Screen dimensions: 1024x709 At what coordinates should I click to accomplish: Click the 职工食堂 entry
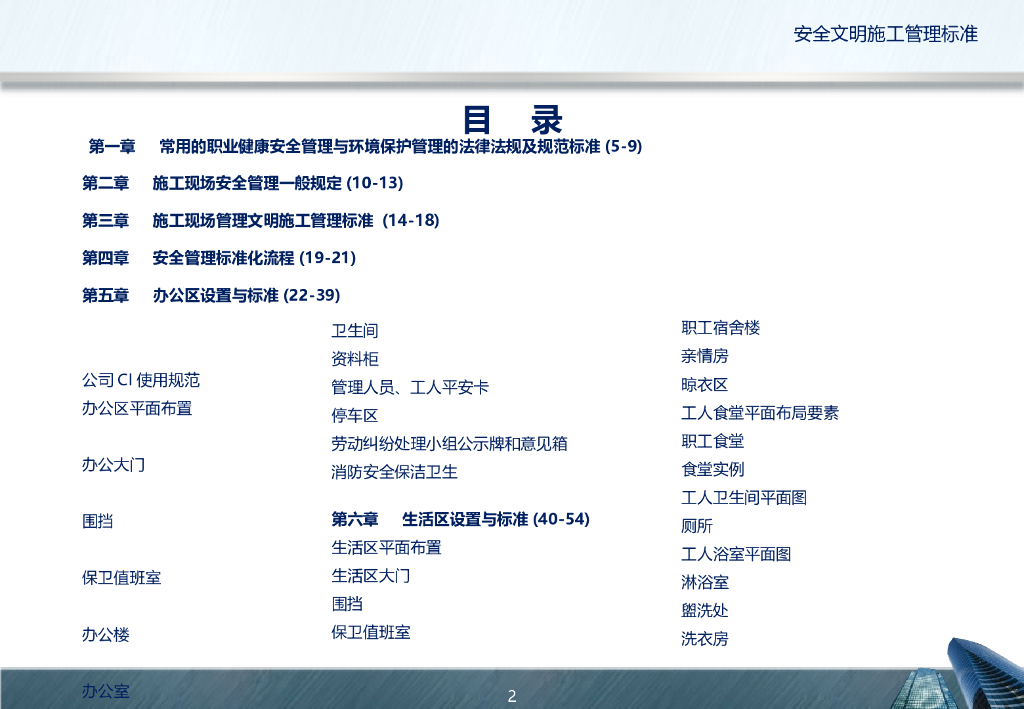pyautogui.click(x=712, y=441)
